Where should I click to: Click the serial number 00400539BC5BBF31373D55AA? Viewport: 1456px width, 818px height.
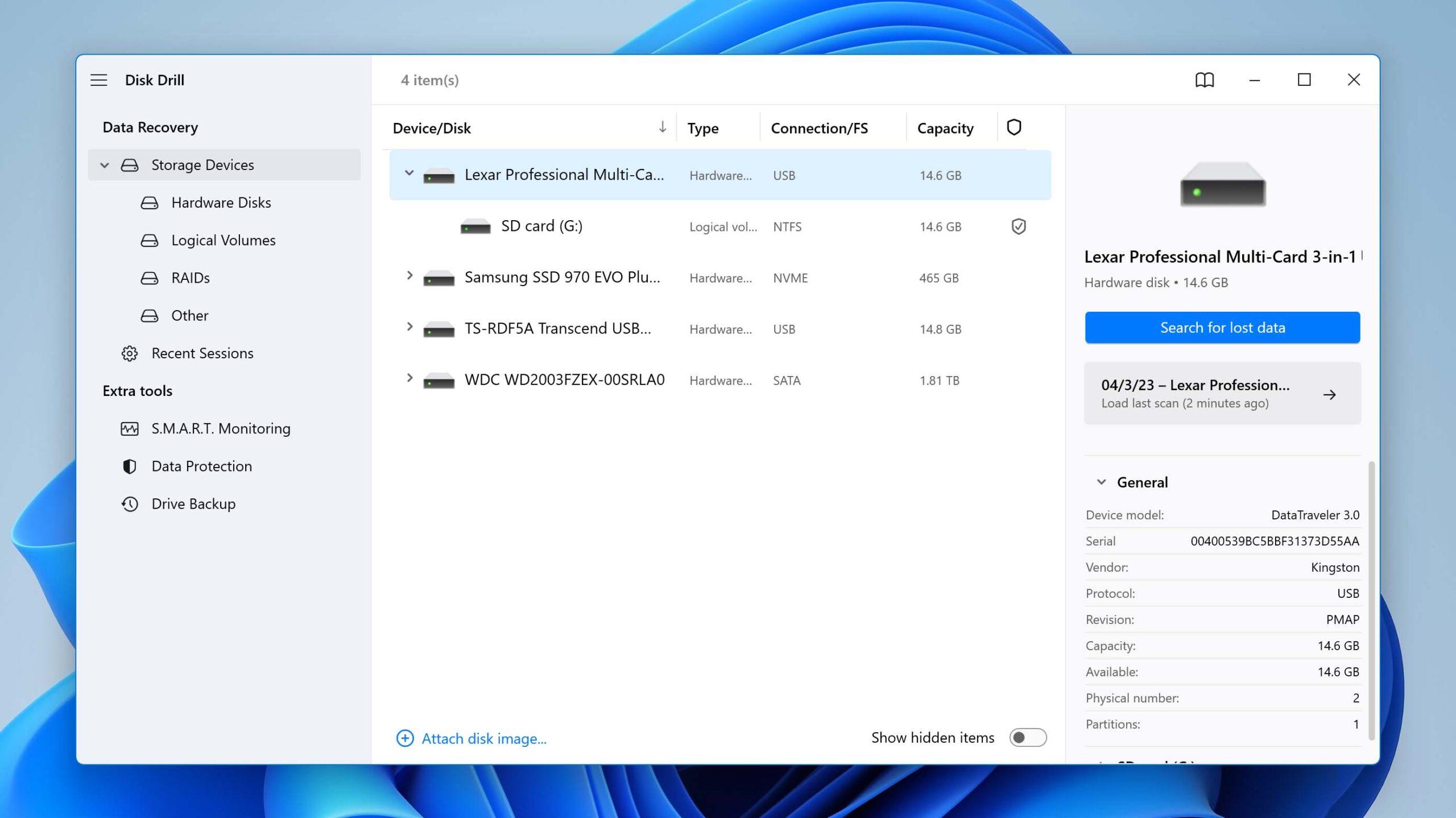coord(1275,541)
